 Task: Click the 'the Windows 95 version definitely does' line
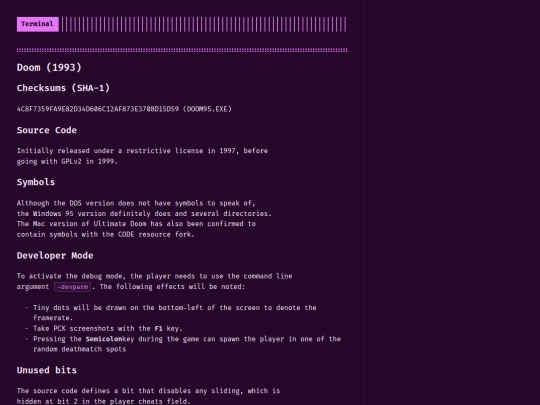(x=144, y=214)
